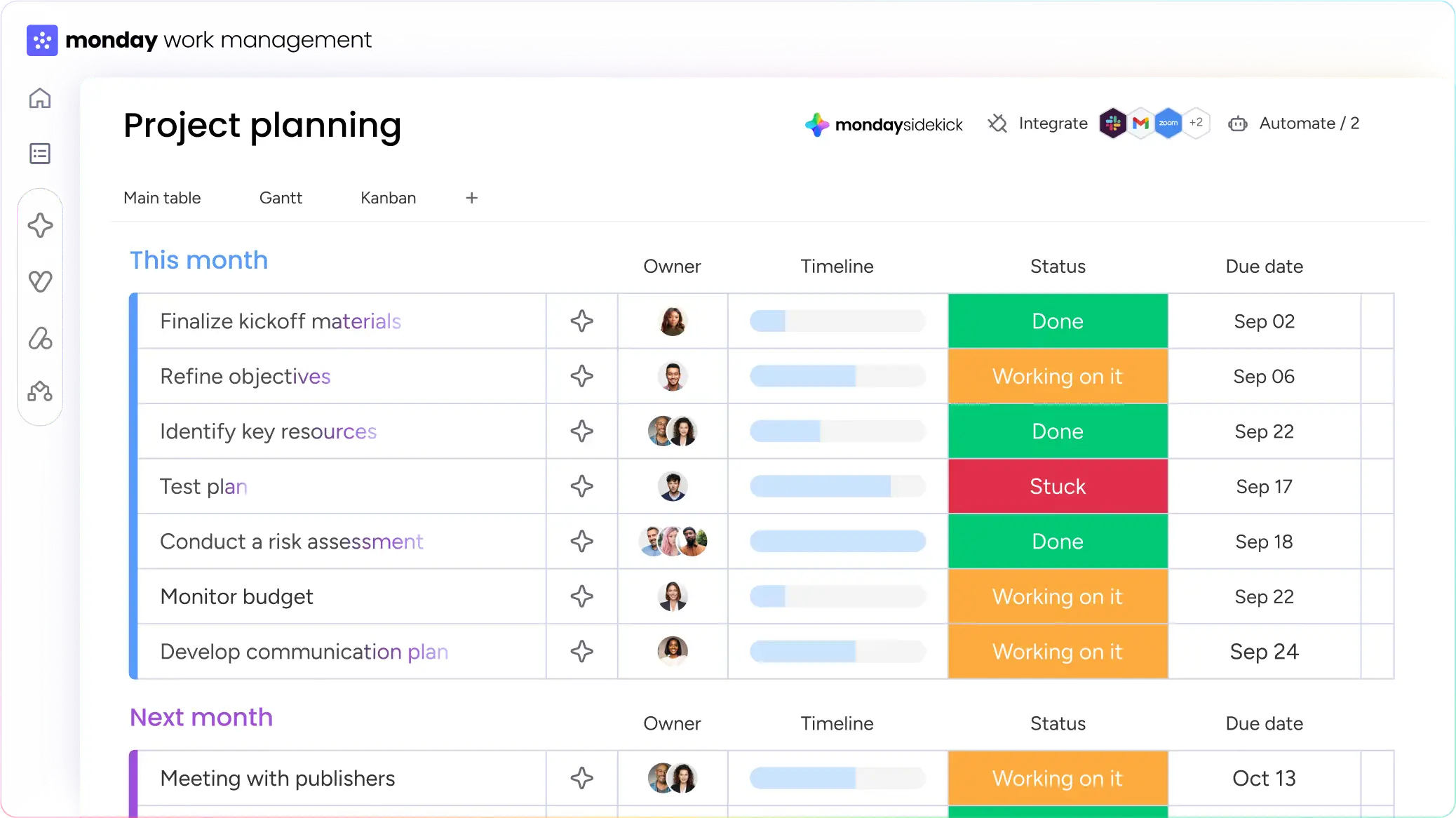
Task: Click the bottom shapes sidebar icon
Action: (40, 391)
